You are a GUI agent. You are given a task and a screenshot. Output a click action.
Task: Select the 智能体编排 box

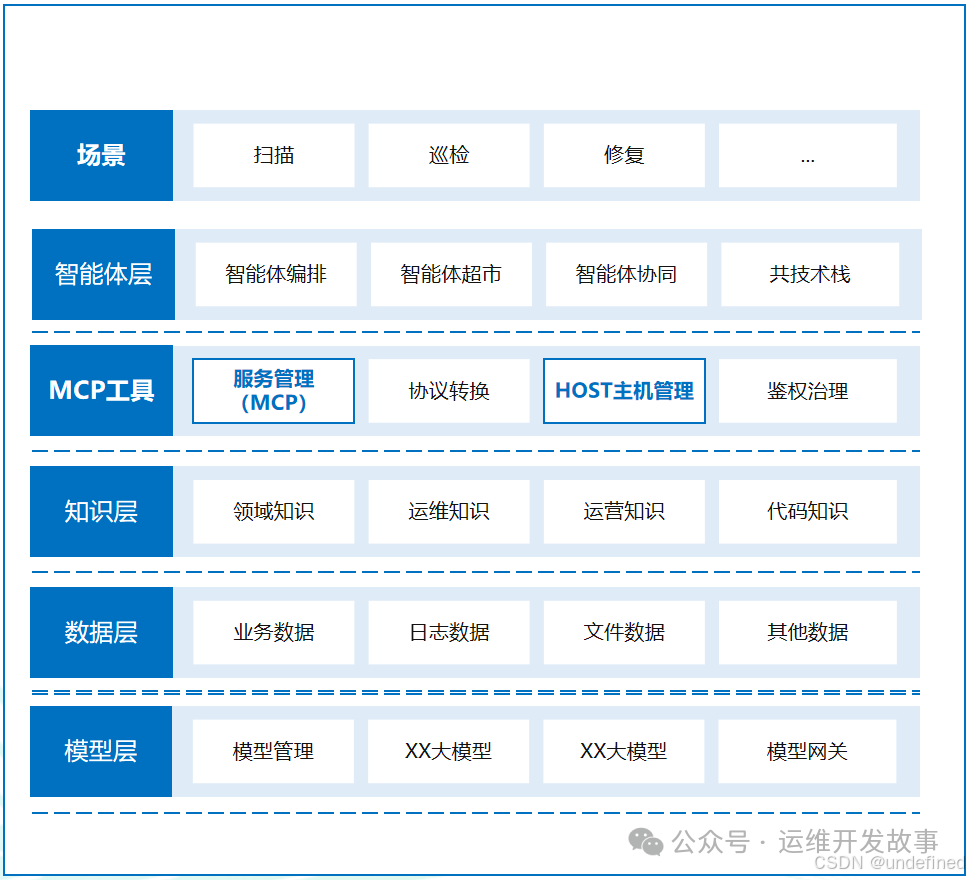(x=276, y=274)
